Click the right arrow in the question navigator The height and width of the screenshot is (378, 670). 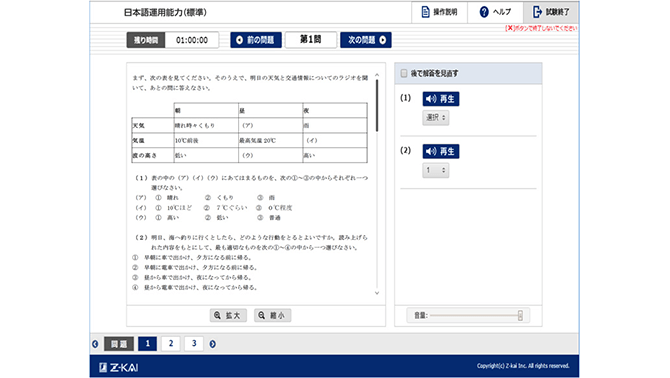tap(212, 344)
